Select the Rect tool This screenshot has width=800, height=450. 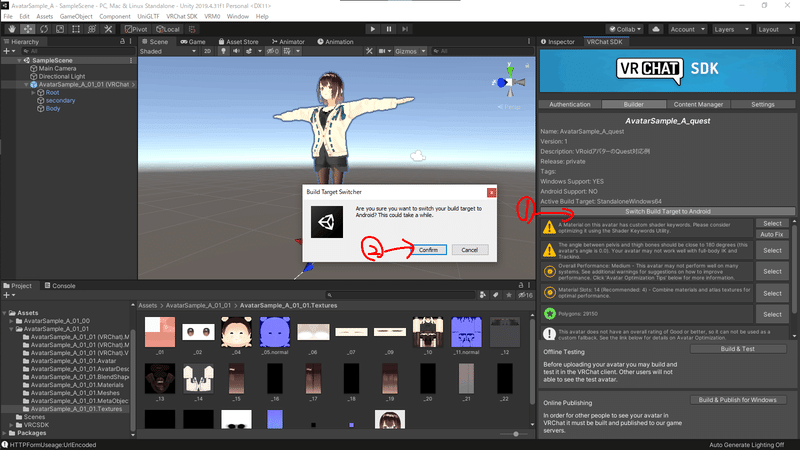(x=76, y=29)
